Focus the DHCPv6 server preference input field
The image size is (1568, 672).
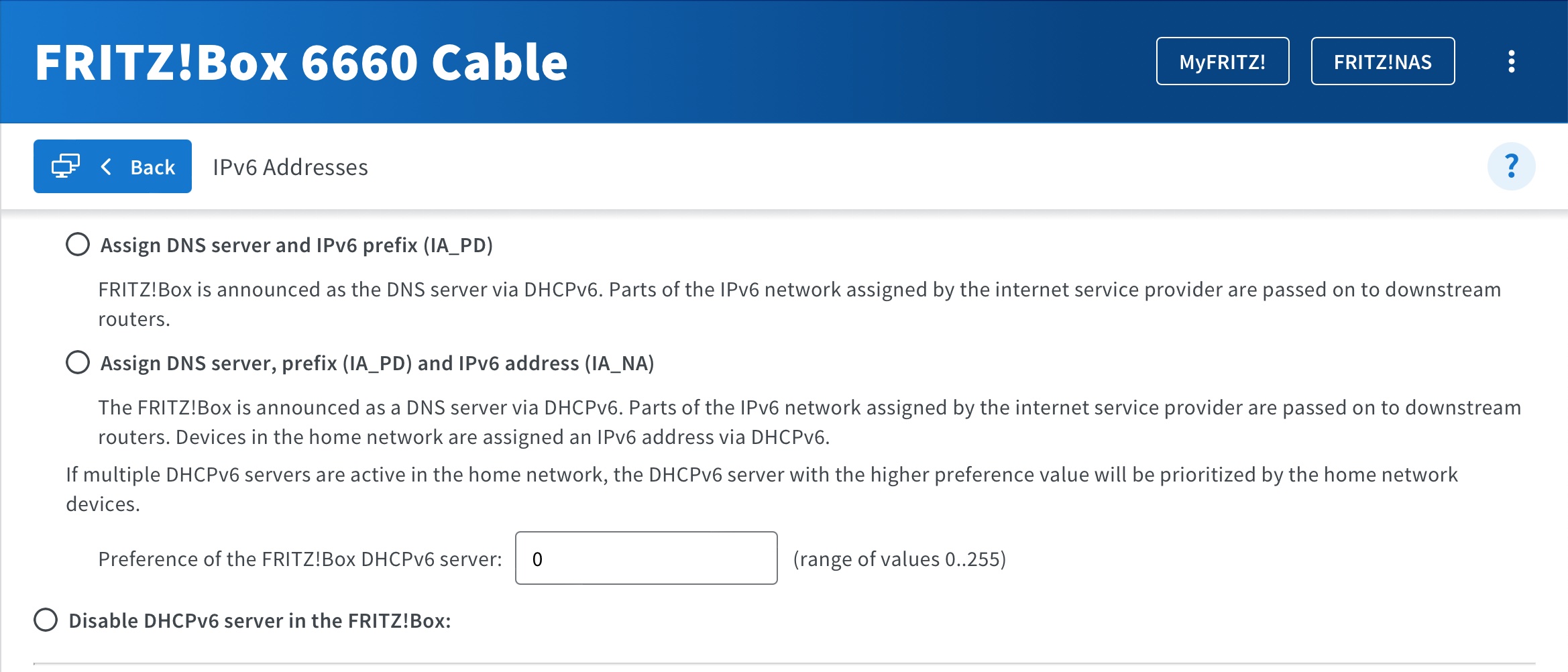coord(646,559)
